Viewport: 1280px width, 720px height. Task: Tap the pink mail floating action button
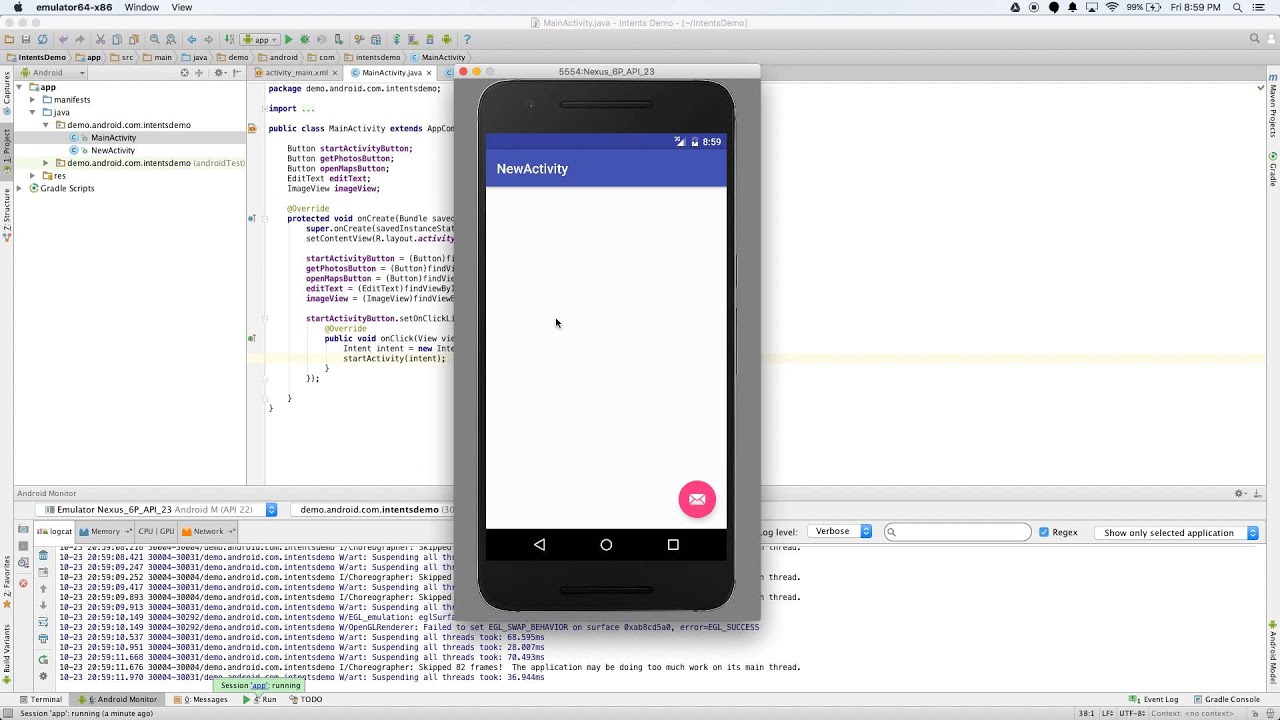(x=697, y=499)
